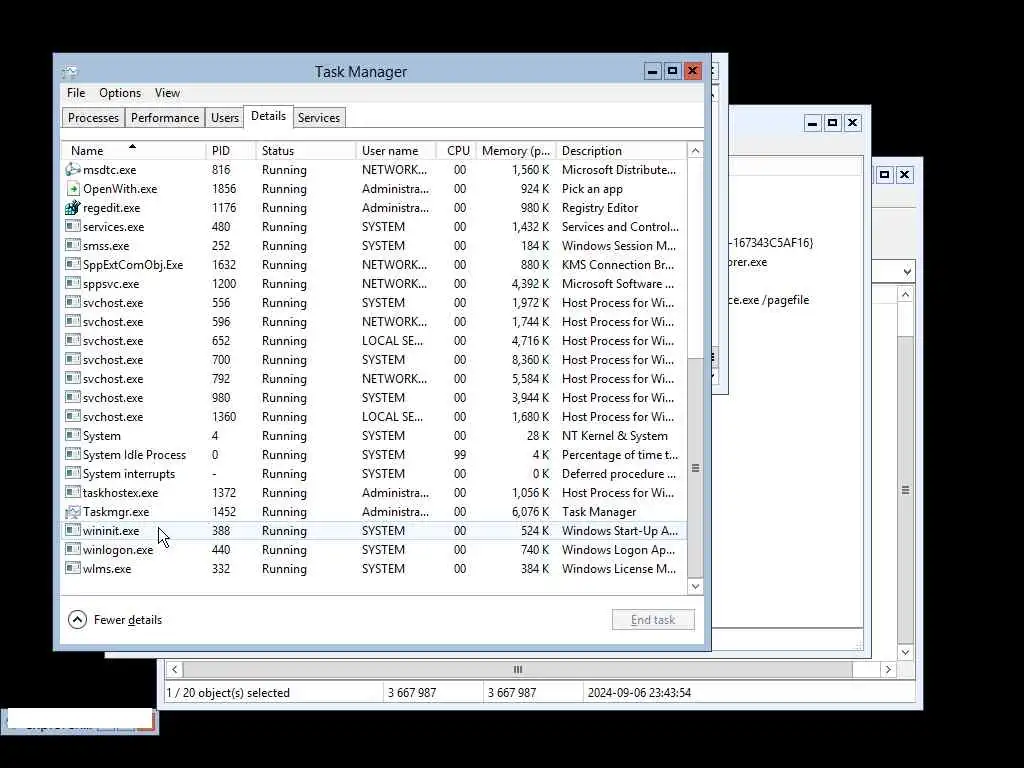The image size is (1024, 768).
Task: Click the icon of svchost.exe PID 792
Action: click(72, 377)
